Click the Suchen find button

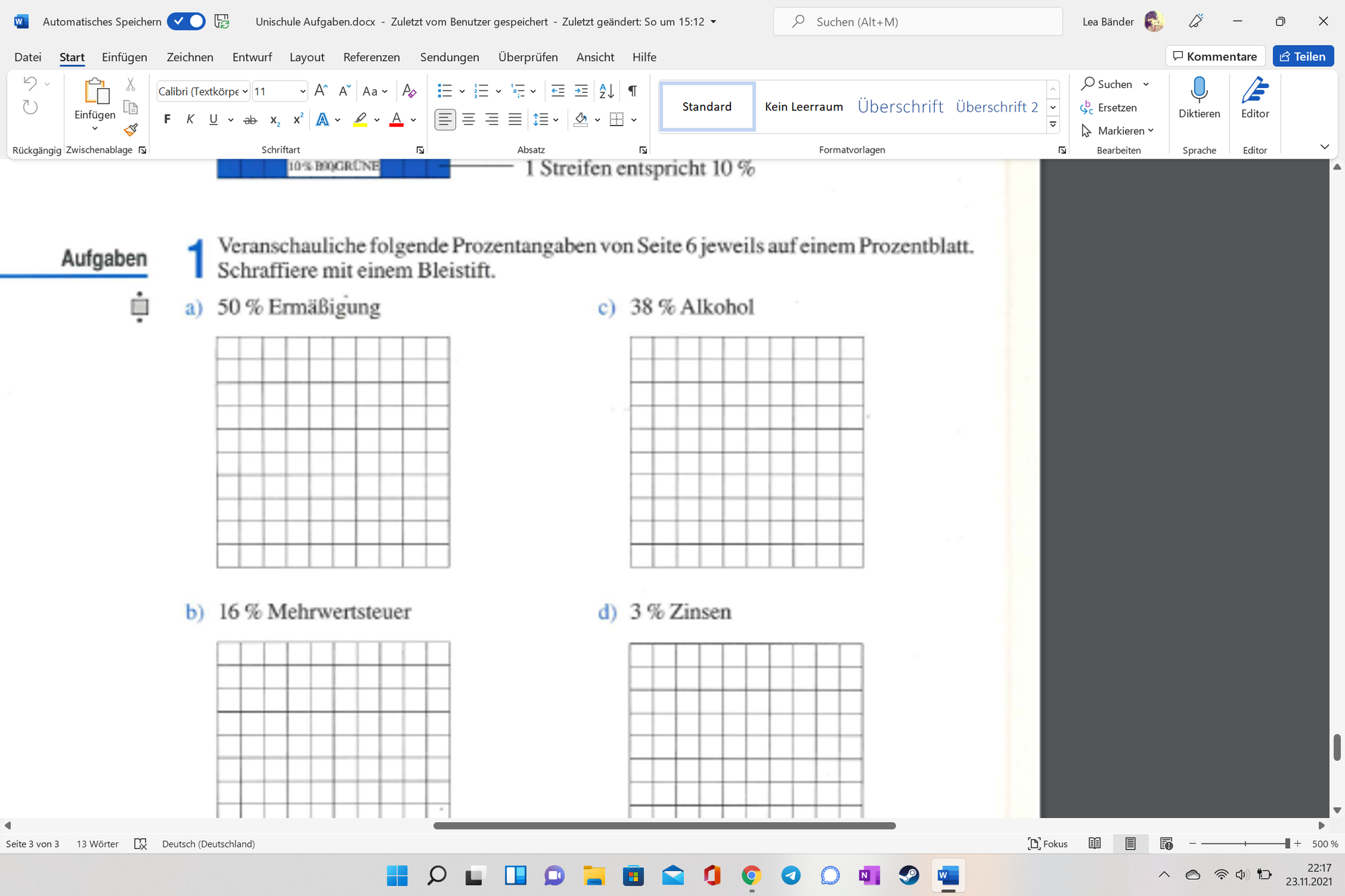coord(1107,84)
